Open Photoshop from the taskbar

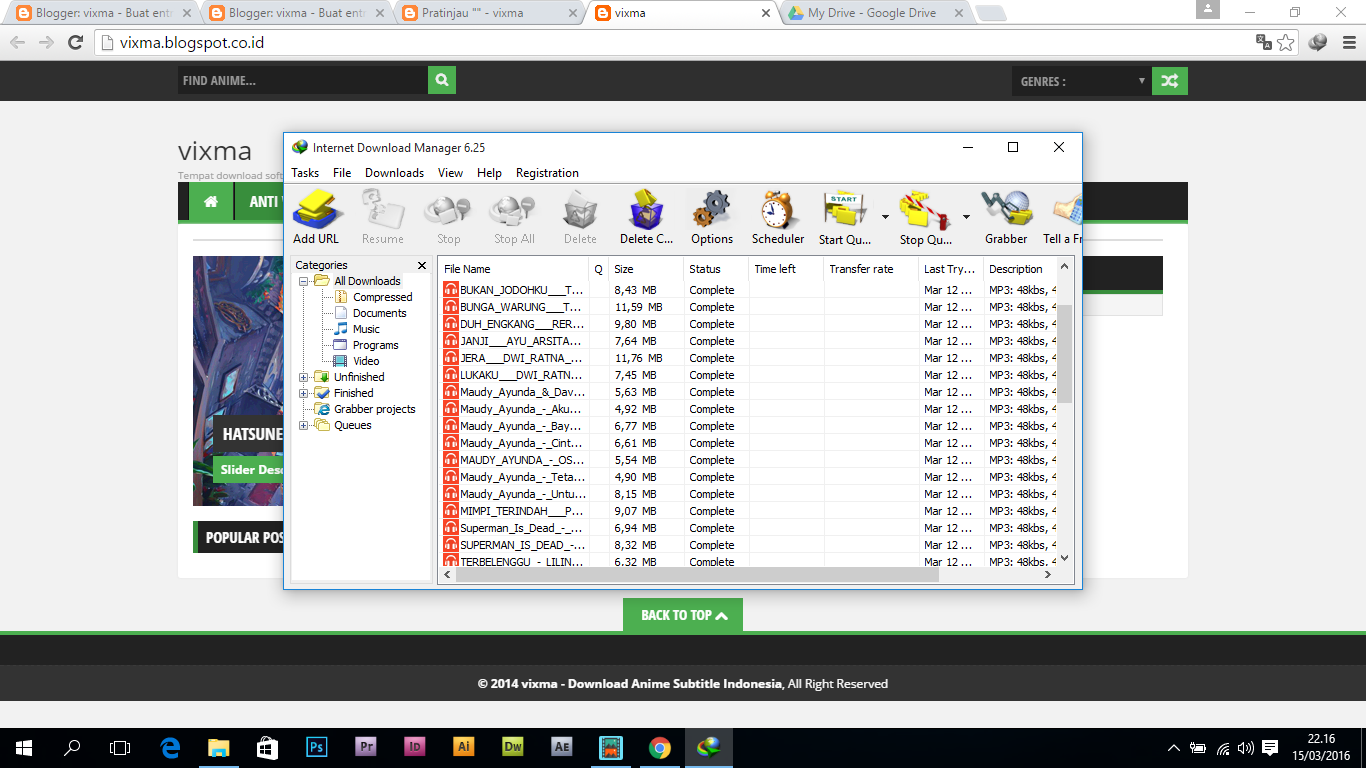[316, 747]
